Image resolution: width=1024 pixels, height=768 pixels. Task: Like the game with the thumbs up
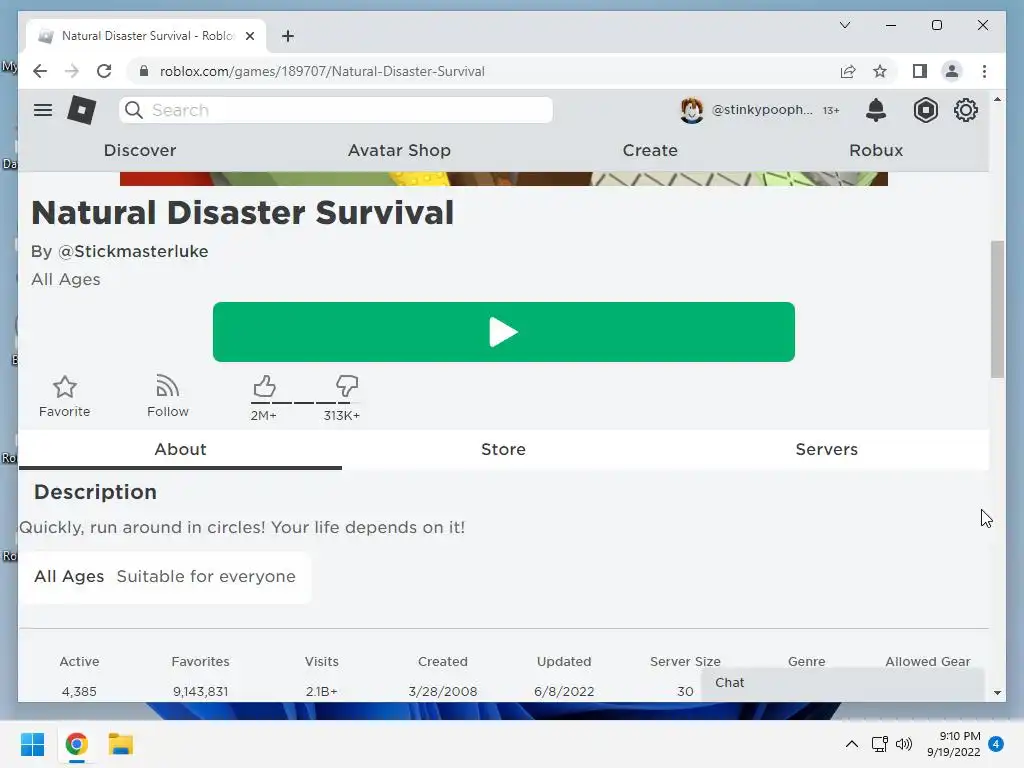click(x=264, y=387)
